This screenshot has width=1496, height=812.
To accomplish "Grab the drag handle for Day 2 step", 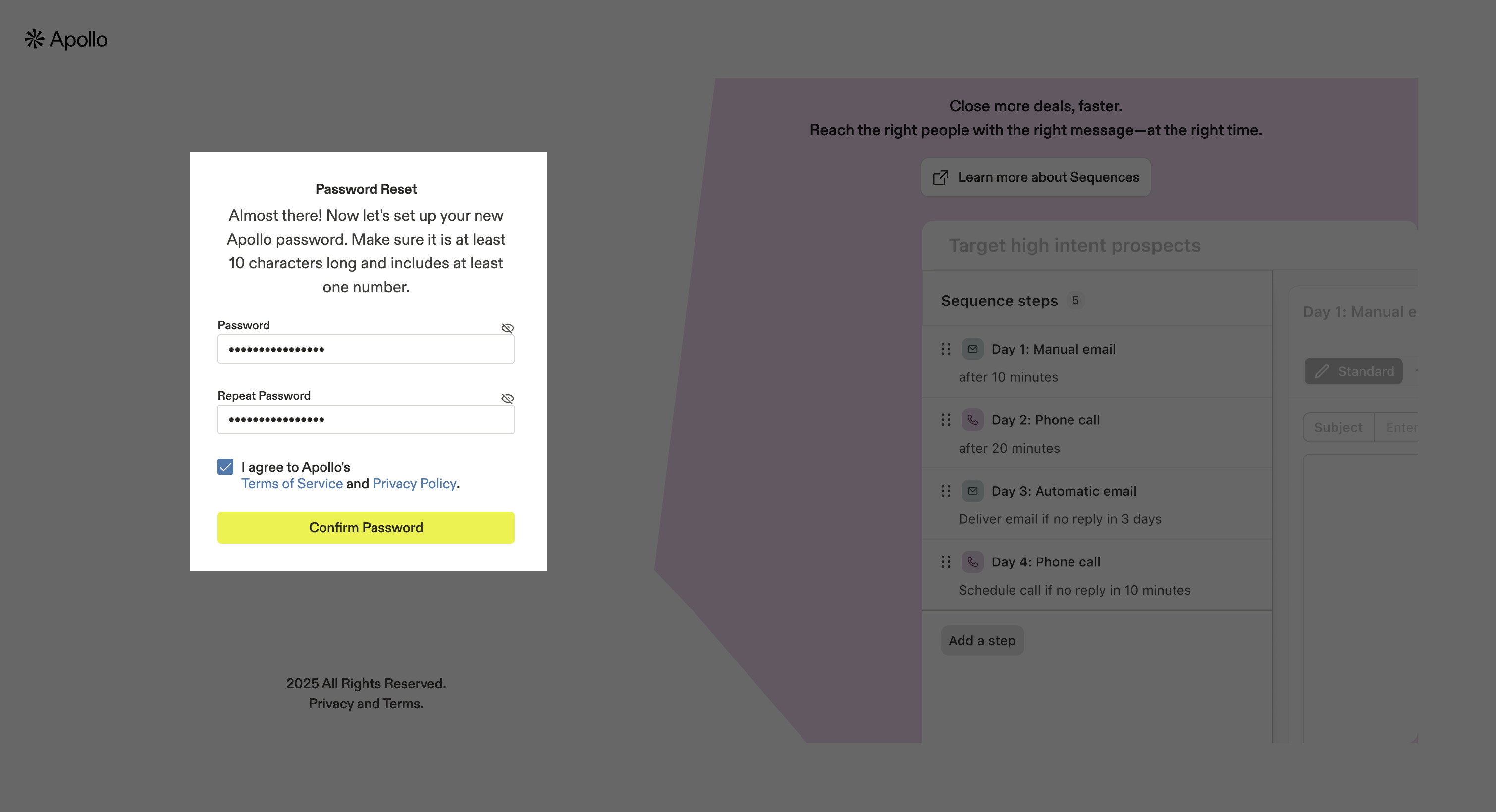I will pyautogui.click(x=946, y=420).
